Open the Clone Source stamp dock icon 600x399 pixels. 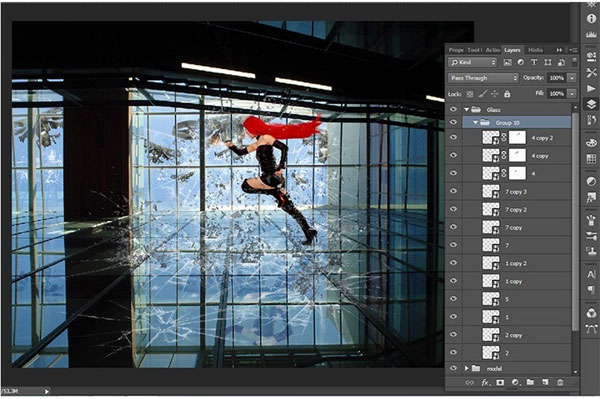pos(591,251)
